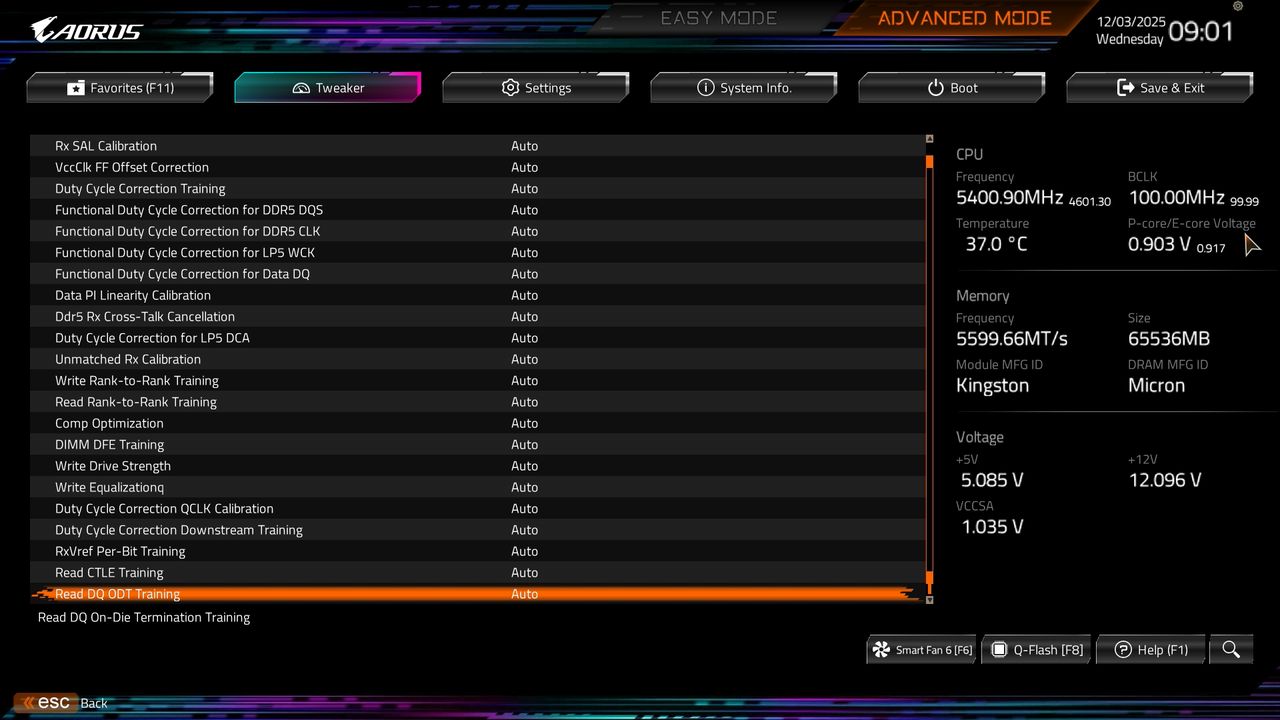Viewport: 1280px width, 720px height.
Task: Click the AORUS falcon logo
Action: click(40, 28)
